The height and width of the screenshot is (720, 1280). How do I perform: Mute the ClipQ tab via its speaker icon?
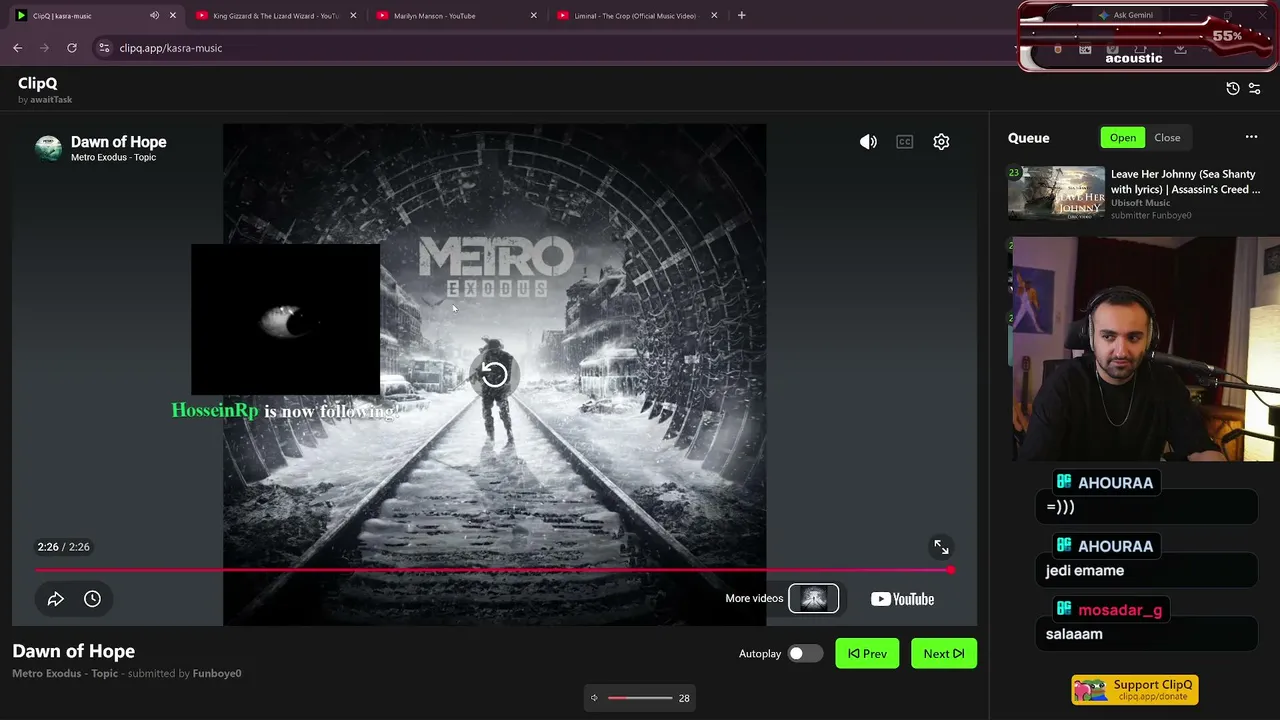click(x=154, y=16)
